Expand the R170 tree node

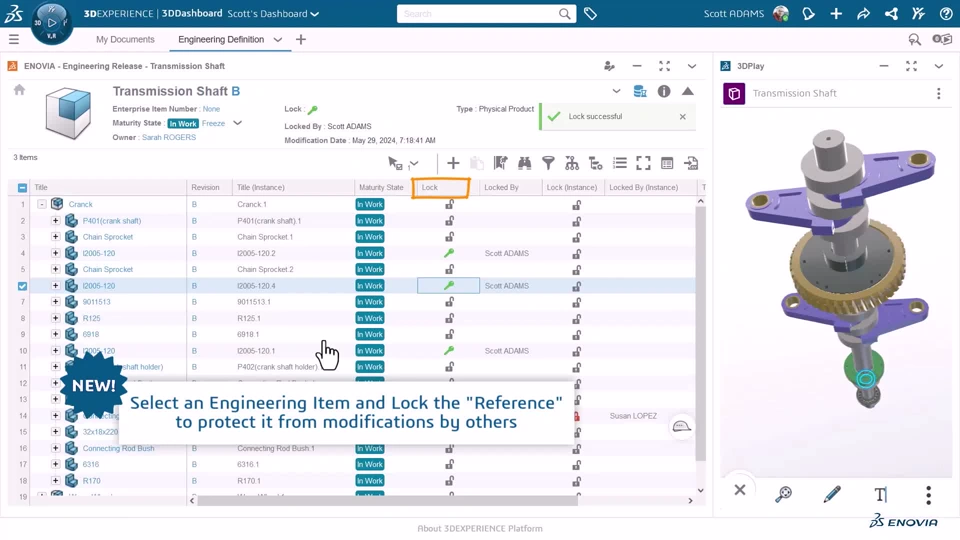(55, 481)
